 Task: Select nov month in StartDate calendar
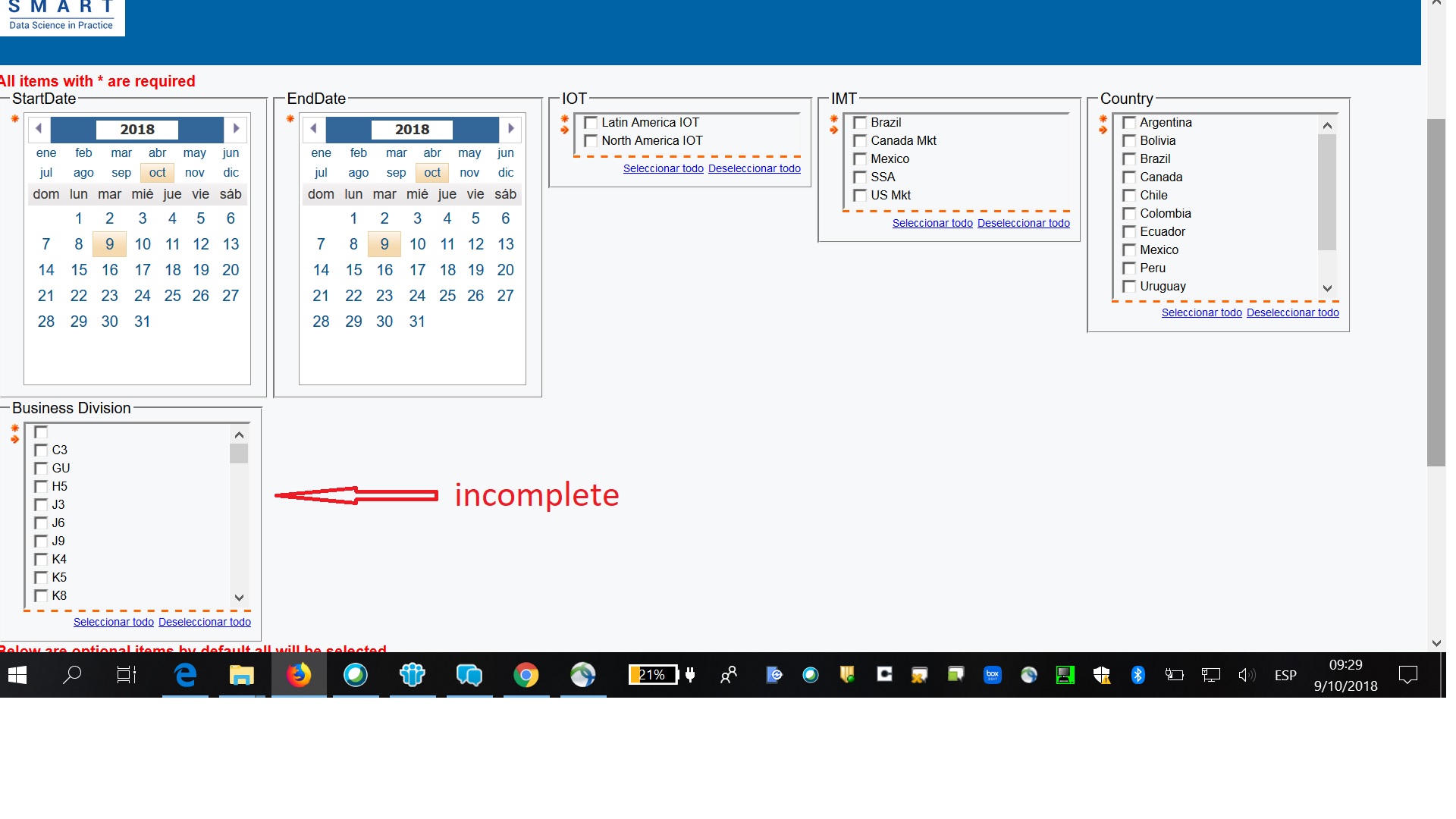click(x=195, y=173)
